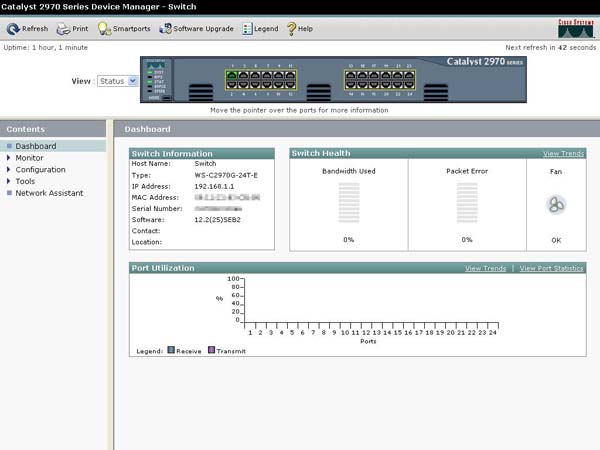Click port 14 on switch image

pos(351,84)
